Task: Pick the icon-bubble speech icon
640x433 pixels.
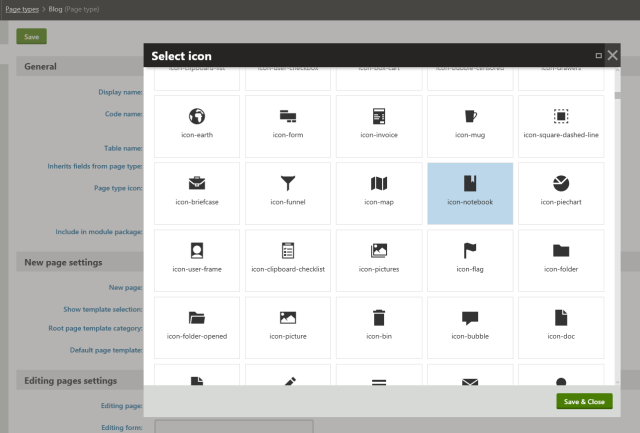Action: (470, 328)
